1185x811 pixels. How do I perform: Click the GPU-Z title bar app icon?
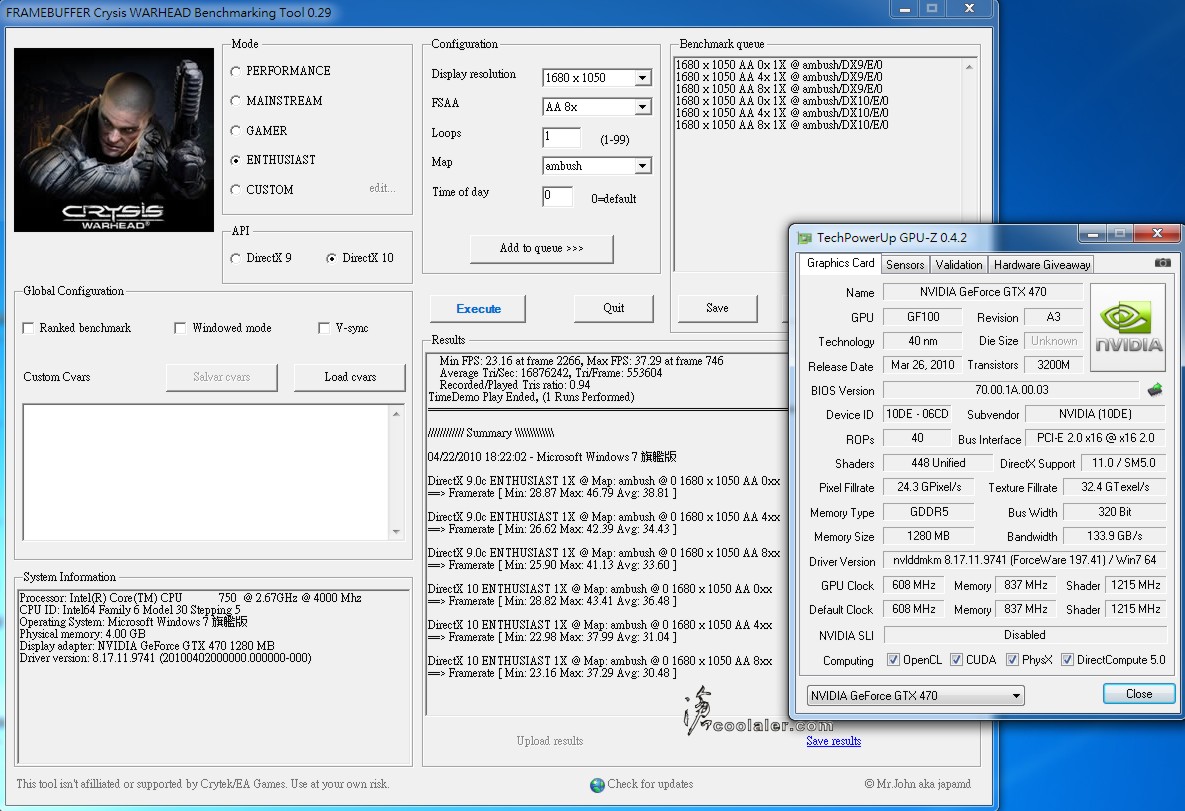(x=804, y=237)
